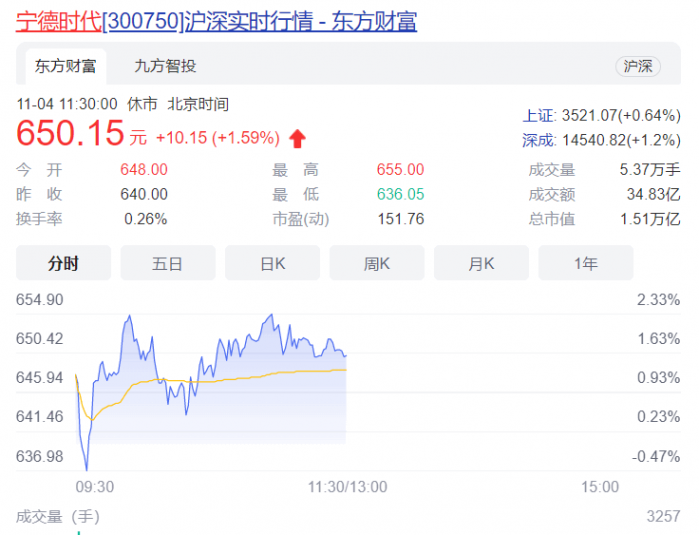700x535 pixels.
Task: Click the blue price line peak
Action: pyautogui.click(x=128, y=318)
